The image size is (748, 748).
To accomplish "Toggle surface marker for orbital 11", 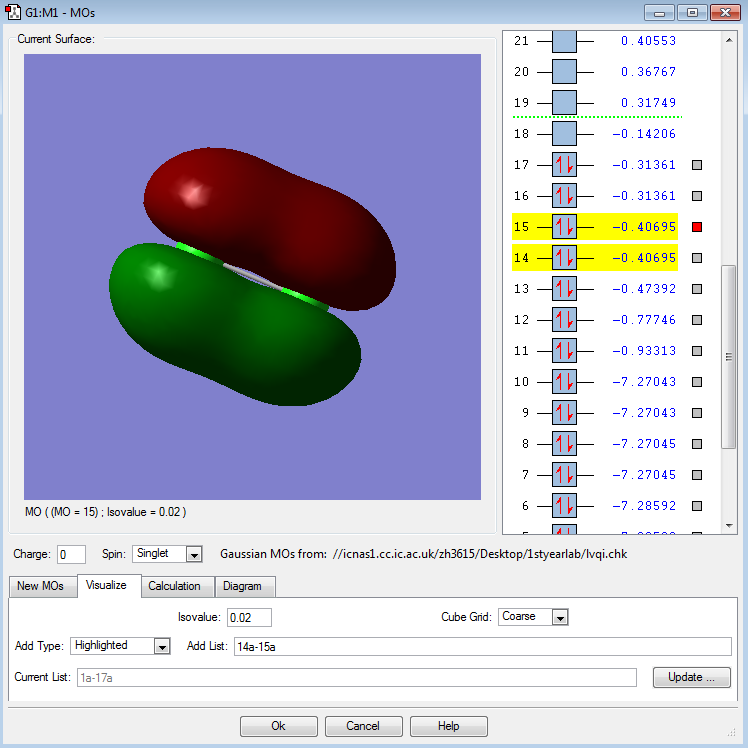I will (x=697, y=351).
